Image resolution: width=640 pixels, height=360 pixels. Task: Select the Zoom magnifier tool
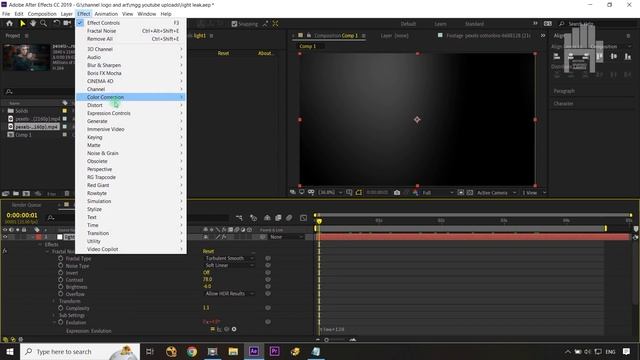point(44,23)
